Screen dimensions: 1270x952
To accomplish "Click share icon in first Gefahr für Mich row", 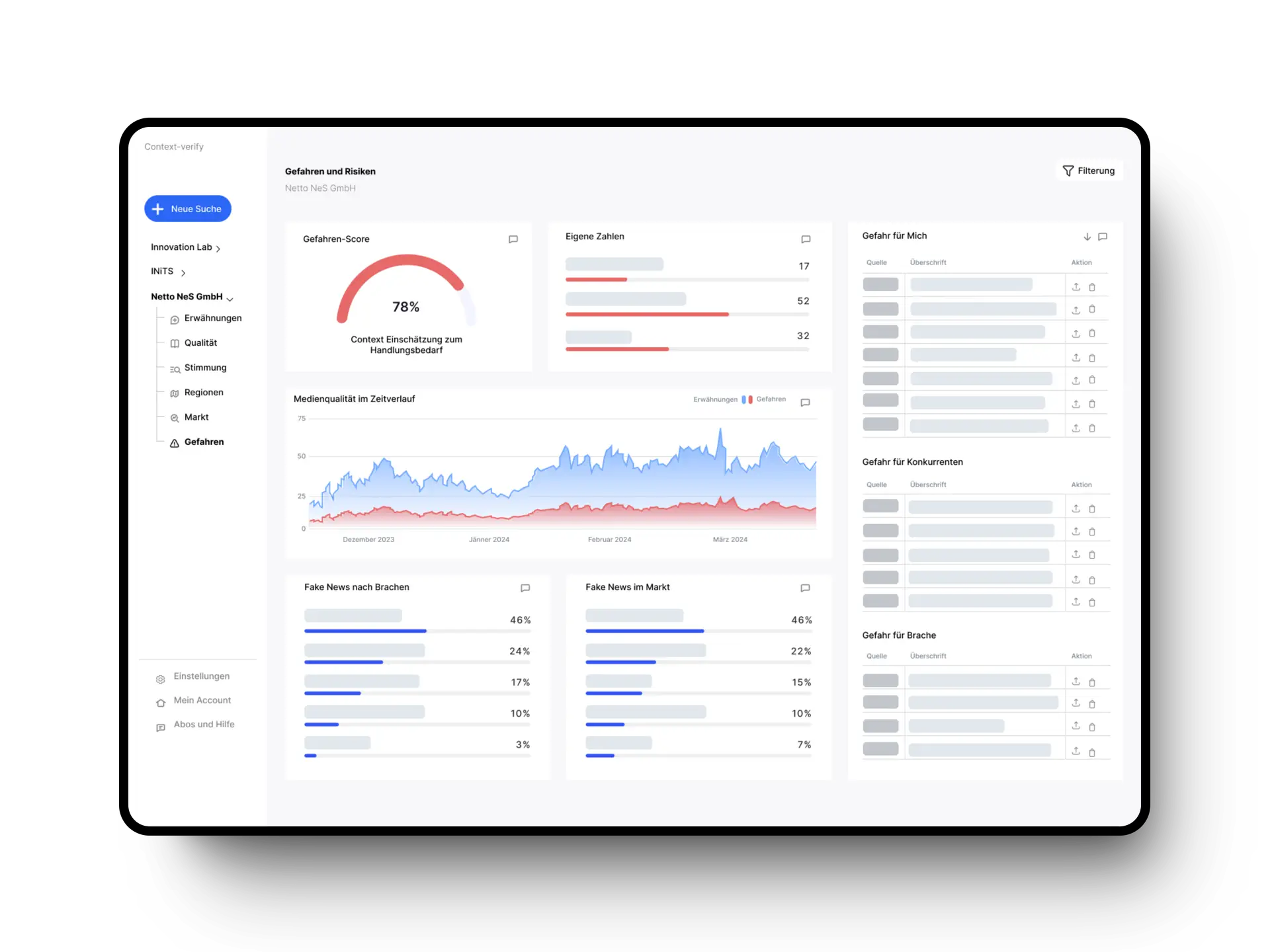I will (x=1076, y=287).
